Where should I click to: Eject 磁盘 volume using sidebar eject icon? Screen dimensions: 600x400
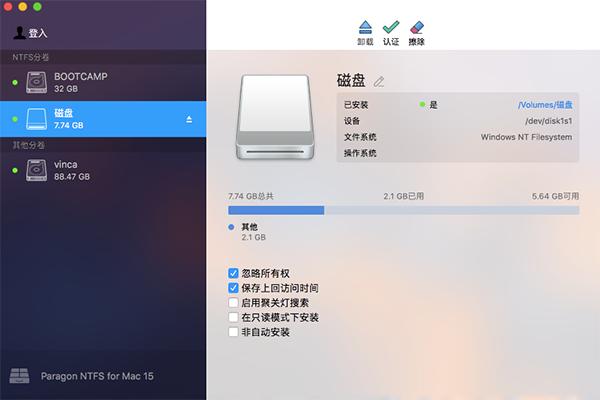click(x=189, y=120)
